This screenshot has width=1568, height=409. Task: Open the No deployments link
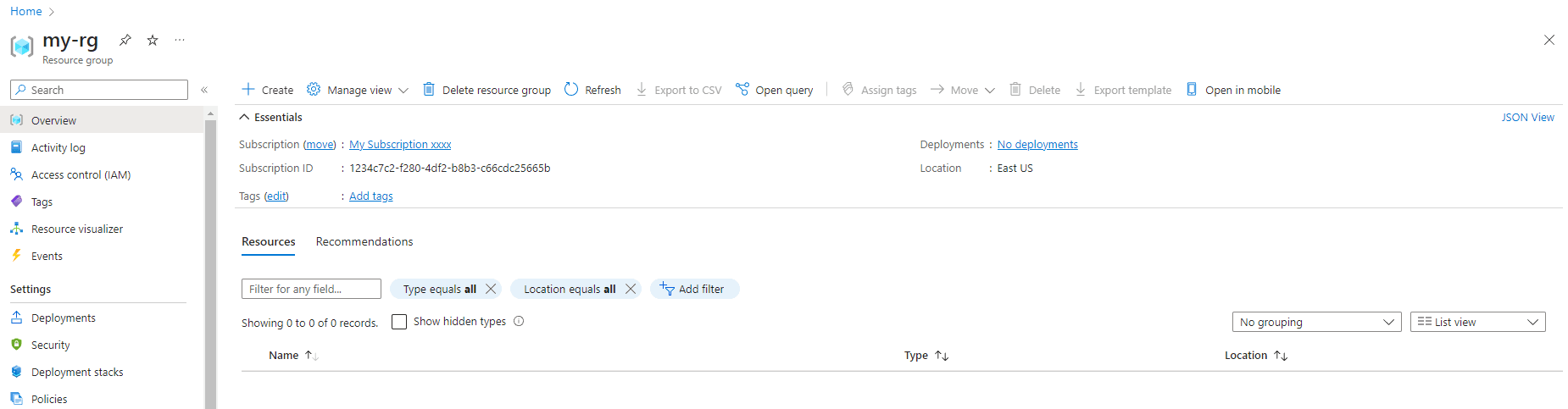click(x=1037, y=145)
